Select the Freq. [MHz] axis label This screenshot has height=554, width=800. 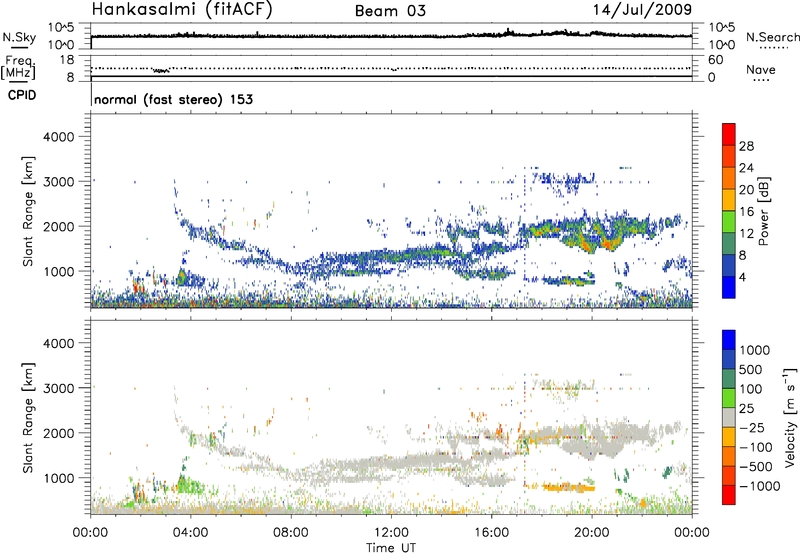(18, 68)
